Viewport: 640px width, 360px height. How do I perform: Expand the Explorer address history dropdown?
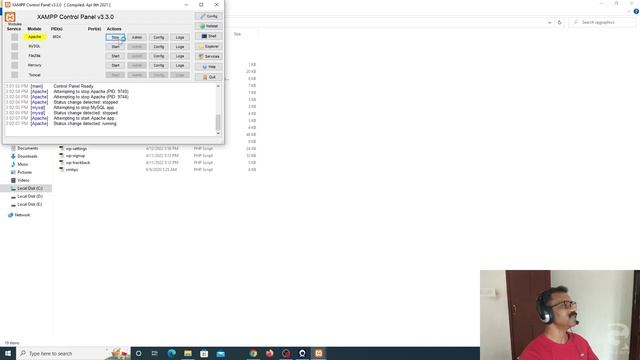pyautogui.click(x=549, y=22)
